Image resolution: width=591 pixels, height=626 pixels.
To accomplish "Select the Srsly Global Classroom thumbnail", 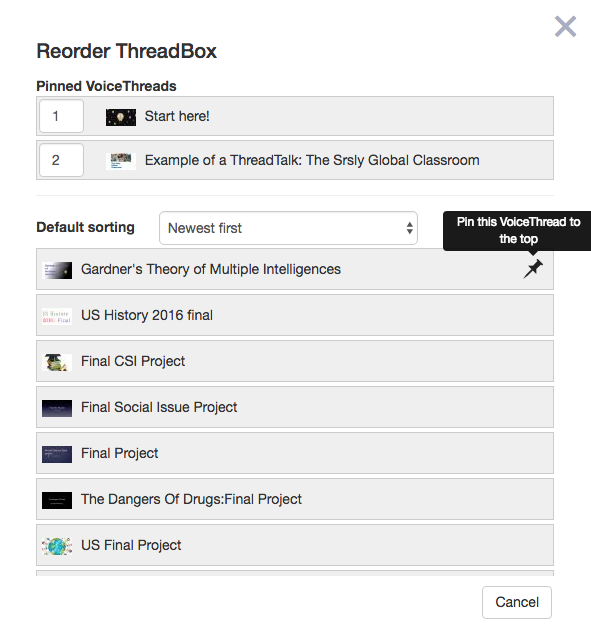I will click(121, 161).
